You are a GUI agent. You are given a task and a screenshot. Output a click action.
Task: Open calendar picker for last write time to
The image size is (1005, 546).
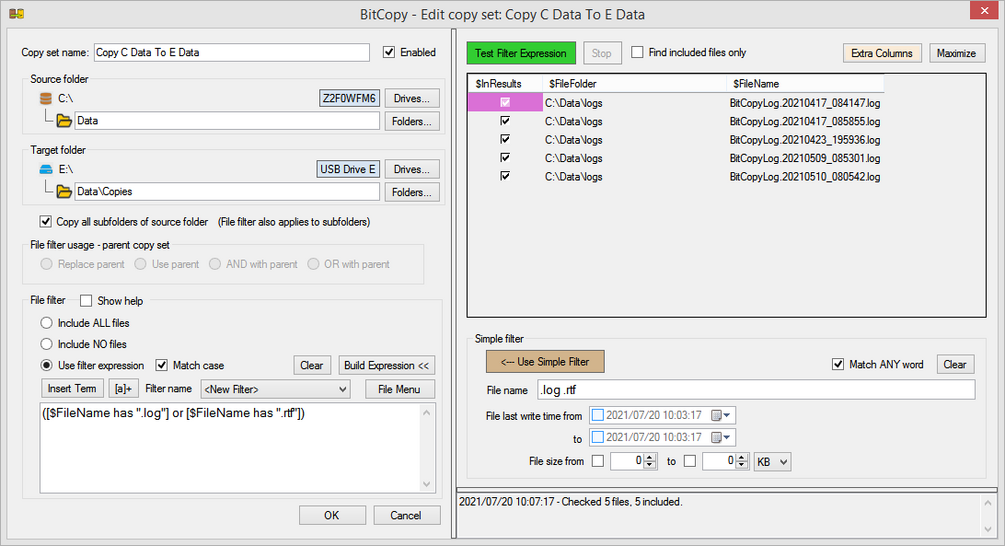(x=721, y=437)
